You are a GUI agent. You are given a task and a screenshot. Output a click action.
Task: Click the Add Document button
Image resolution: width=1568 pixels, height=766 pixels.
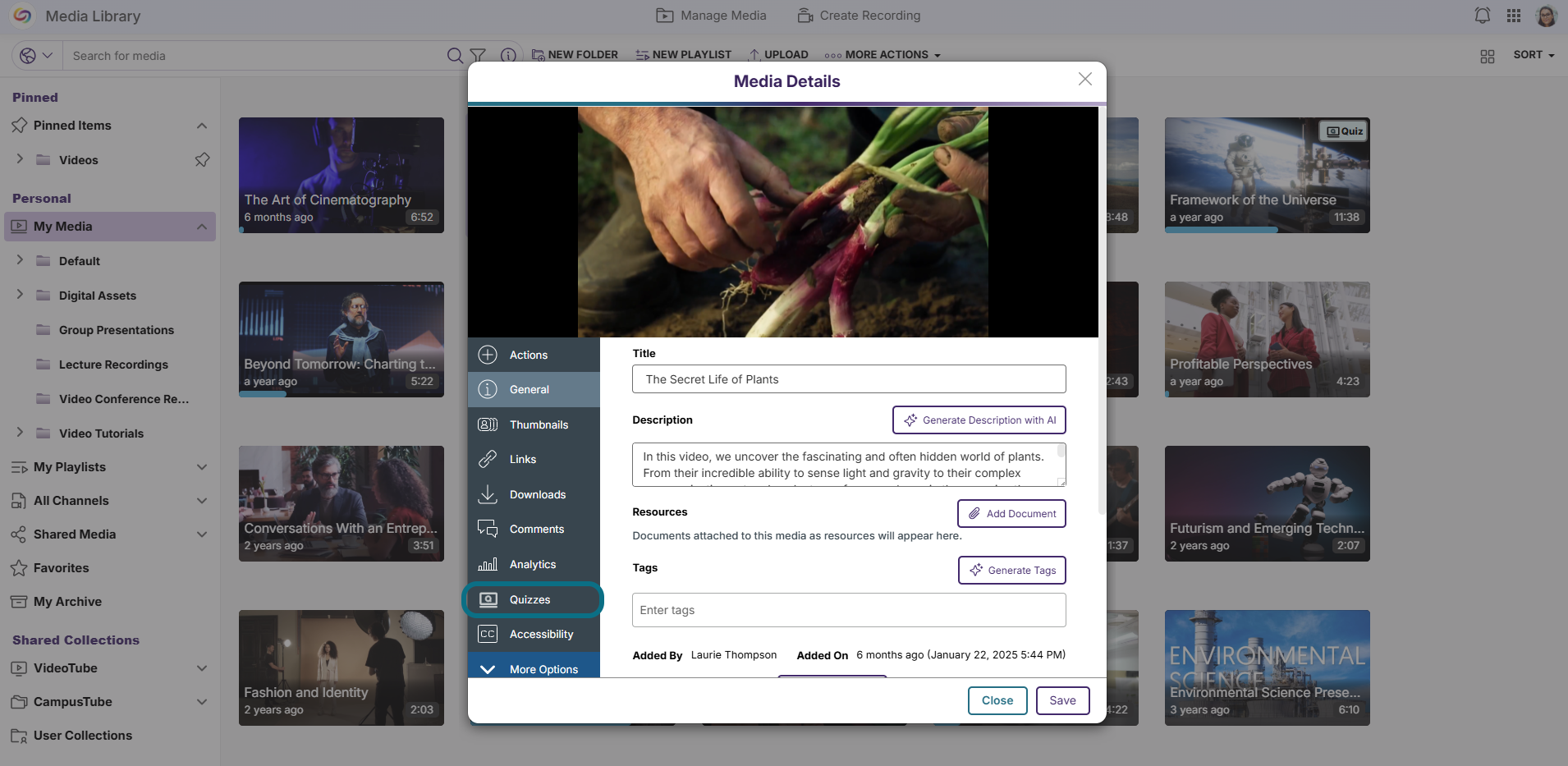pyautogui.click(x=1011, y=514)
